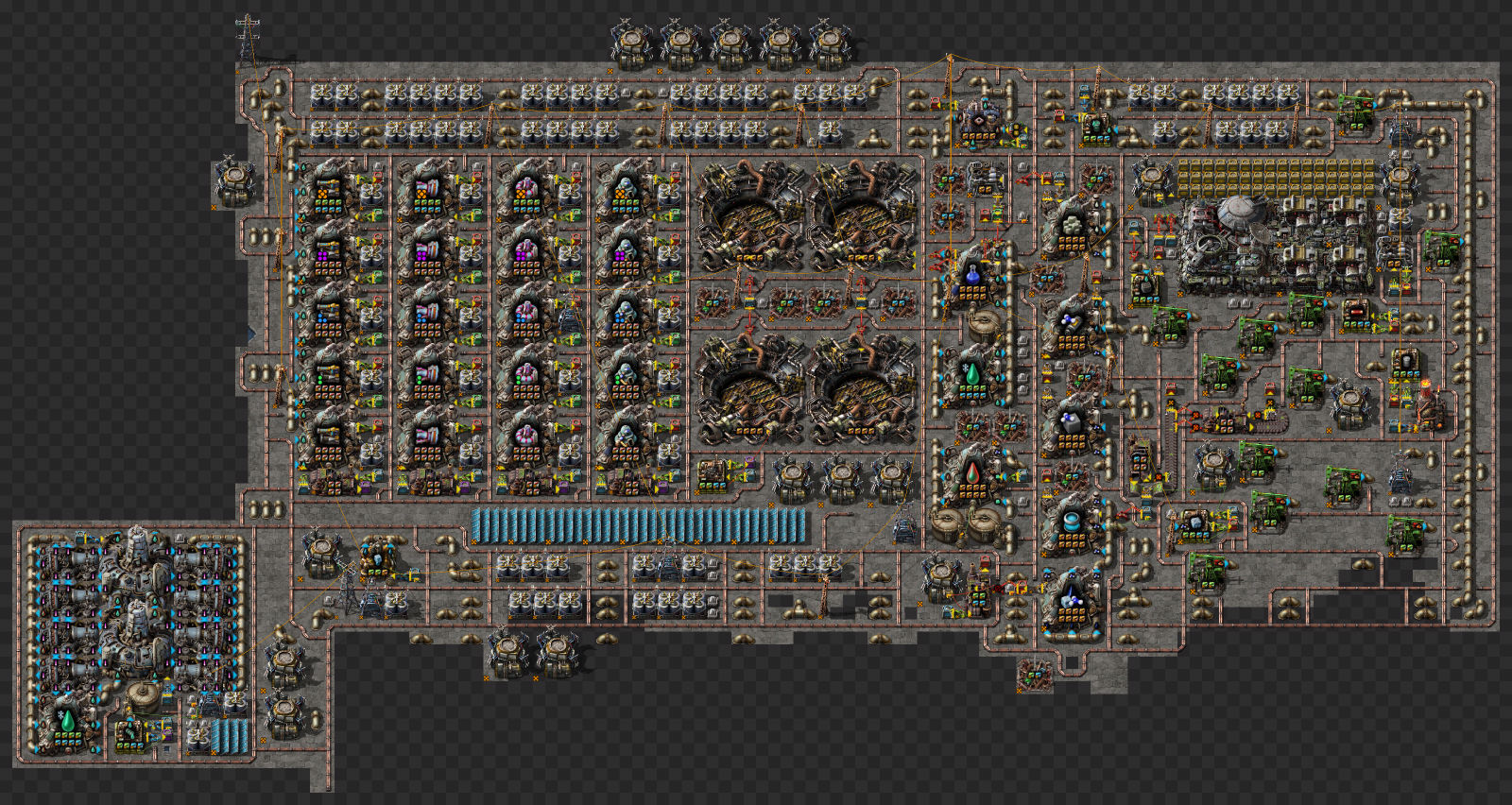The width and height of the screenshot is (1512, 805).
Task: Select the single storage tank below the blue flask plant
Action: pos(985,325)
